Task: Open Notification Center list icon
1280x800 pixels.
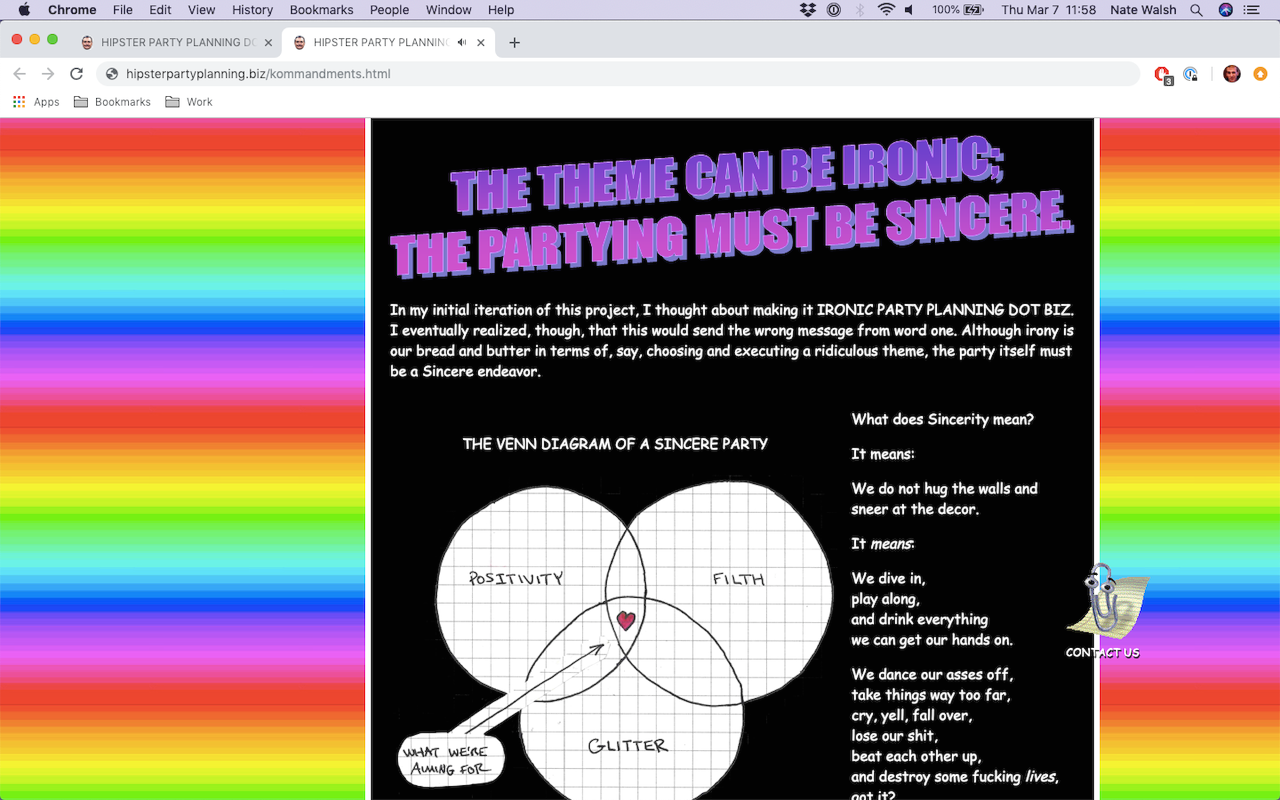Action: coord(1252,10)
